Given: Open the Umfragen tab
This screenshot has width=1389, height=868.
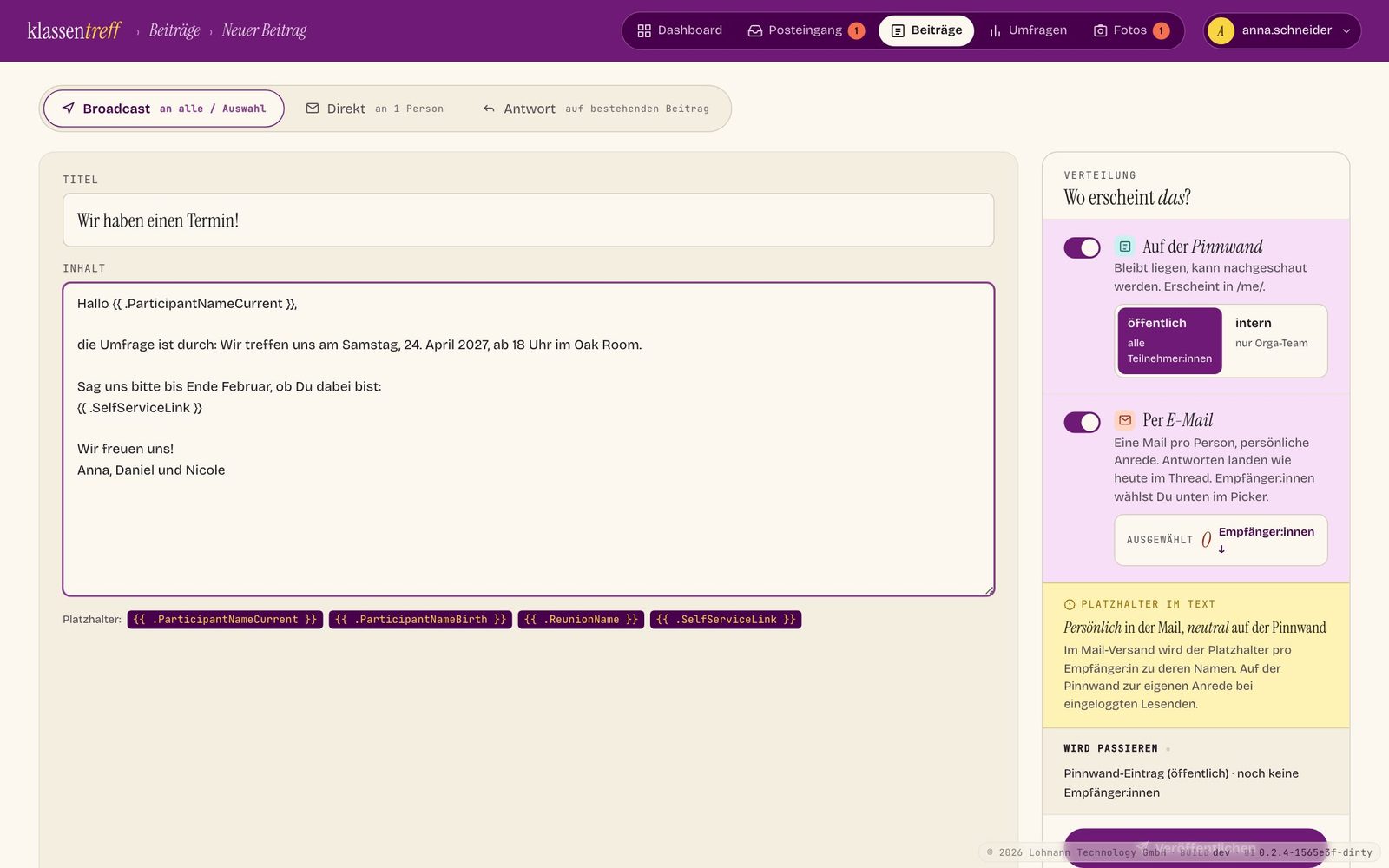Looking at the screenshot, I should coord(1028,30).
